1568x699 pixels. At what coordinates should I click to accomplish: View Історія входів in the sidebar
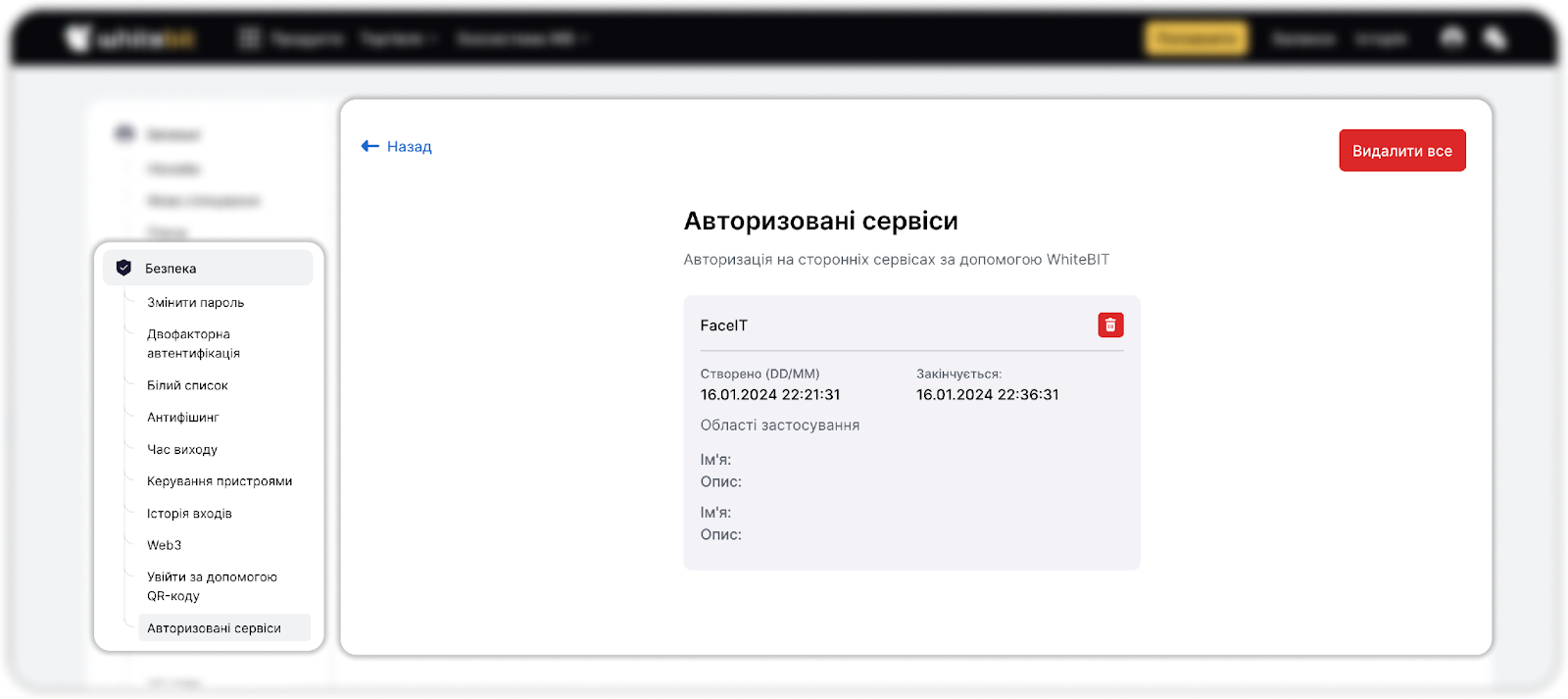coord(189,514)
